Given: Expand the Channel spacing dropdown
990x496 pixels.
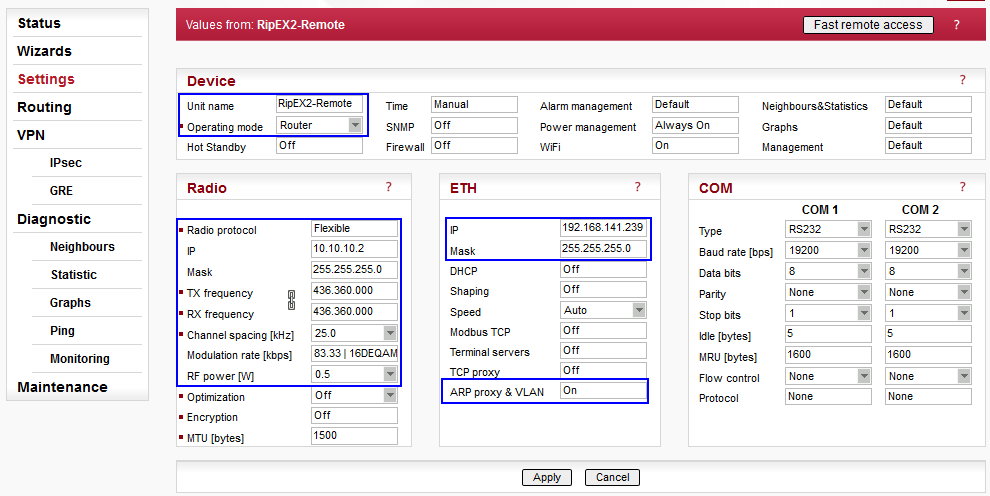Looking at the screenshot, I should [x=390, y=333].
